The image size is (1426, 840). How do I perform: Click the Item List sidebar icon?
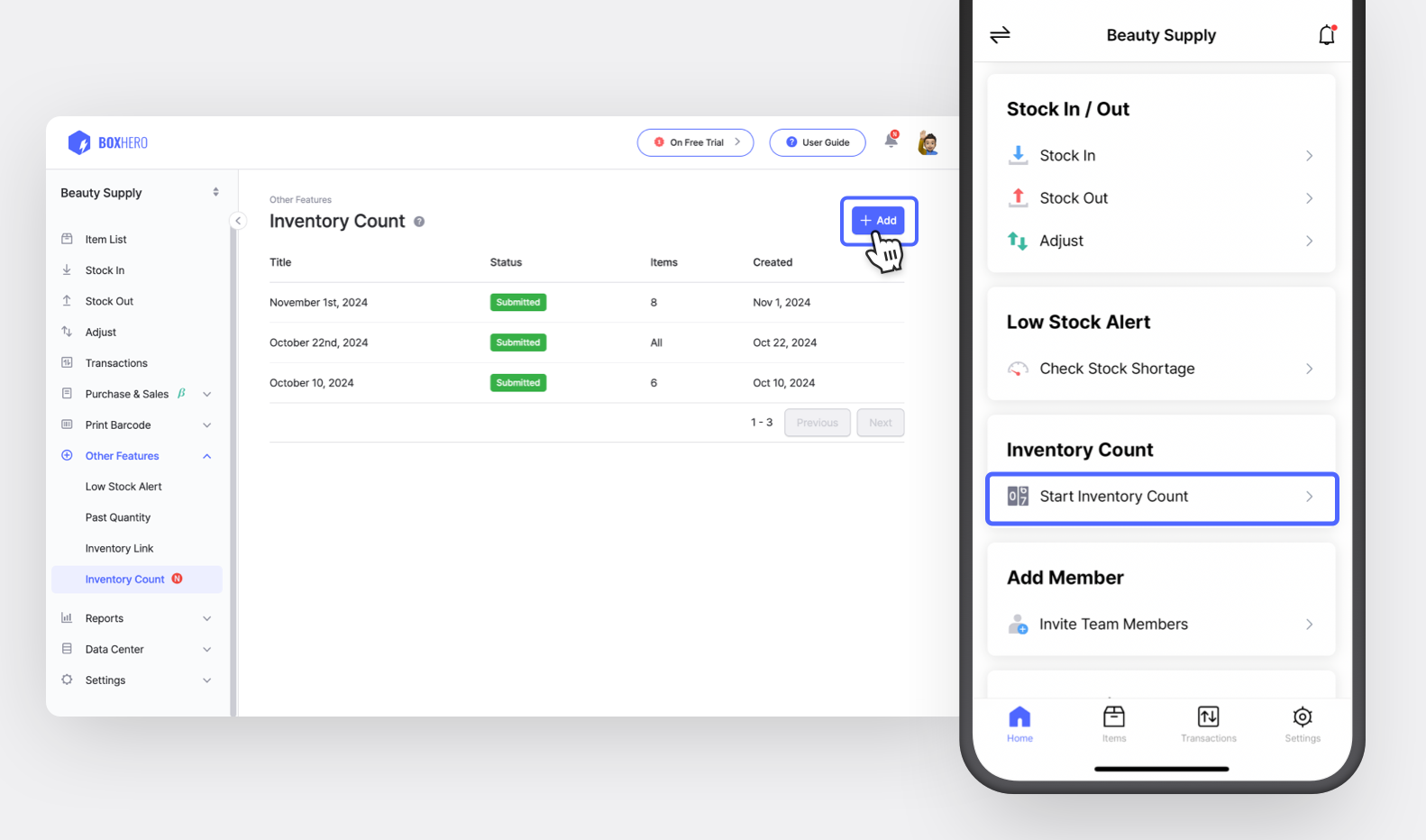pyautogui.click(x=67, y=239)
